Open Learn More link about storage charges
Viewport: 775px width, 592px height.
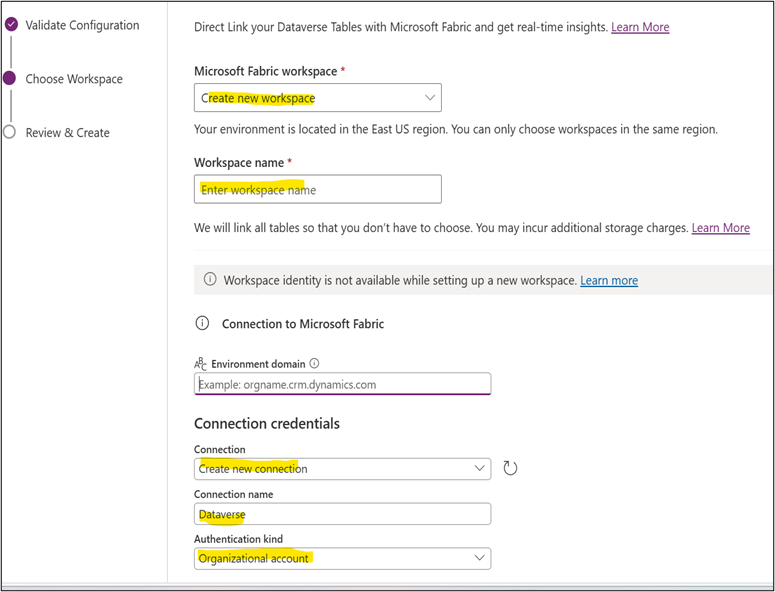pyautogui.click(x=720, y=228)
